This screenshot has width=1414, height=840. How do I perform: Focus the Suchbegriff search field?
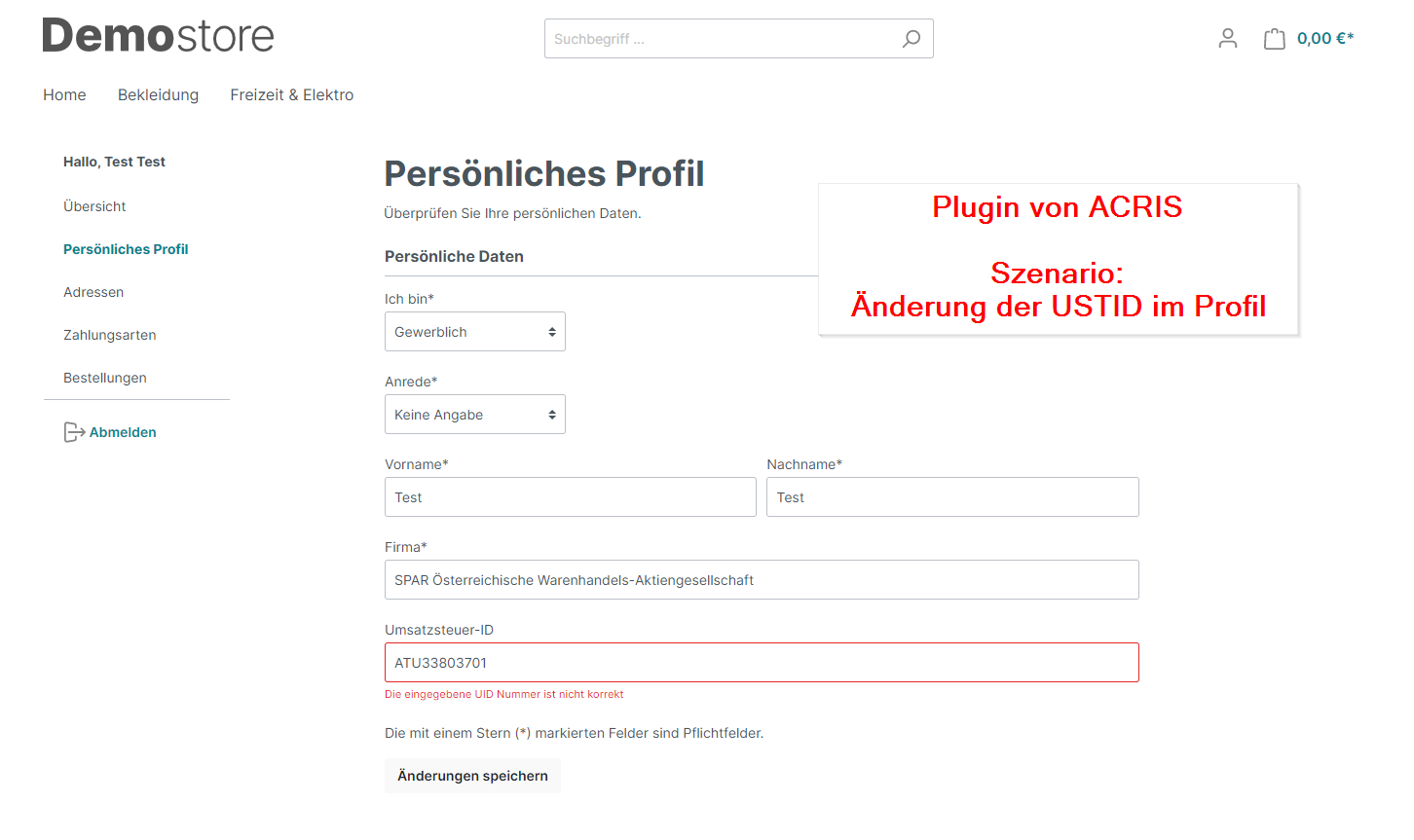tap(721, 39)
